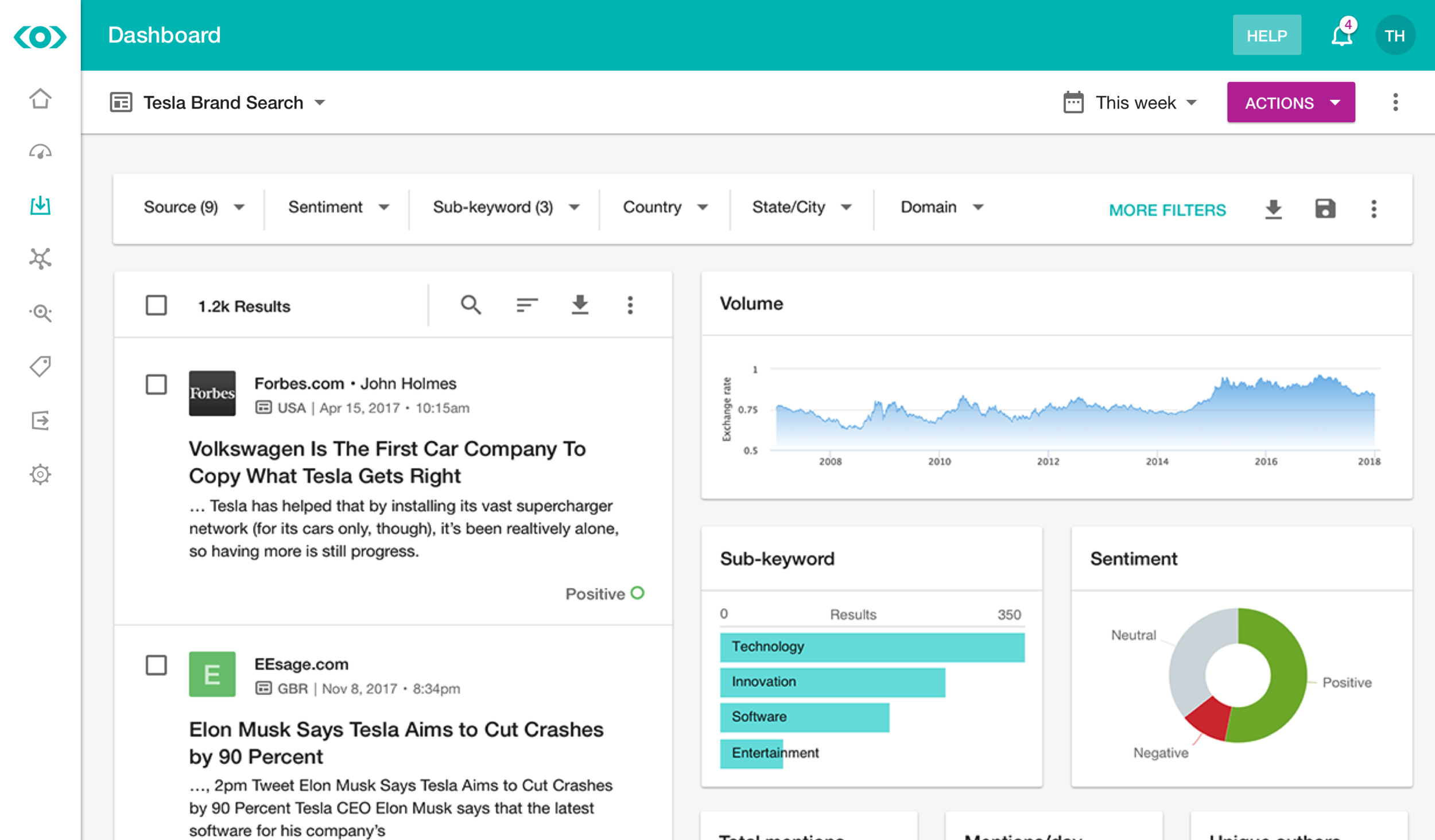Open the Country filter menu
This screenshot has width=1435, height=840.
click(665, 207)
